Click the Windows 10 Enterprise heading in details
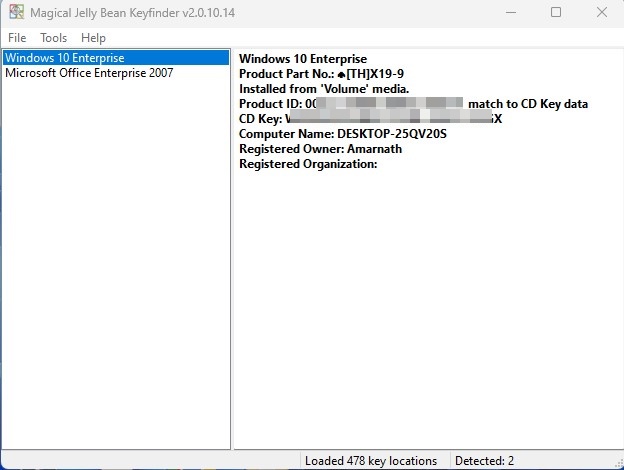 (x=303, y=59)
